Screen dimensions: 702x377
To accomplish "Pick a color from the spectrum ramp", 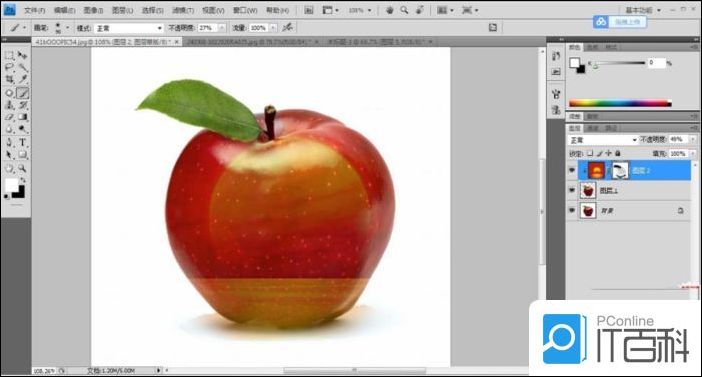I will 620,103.
